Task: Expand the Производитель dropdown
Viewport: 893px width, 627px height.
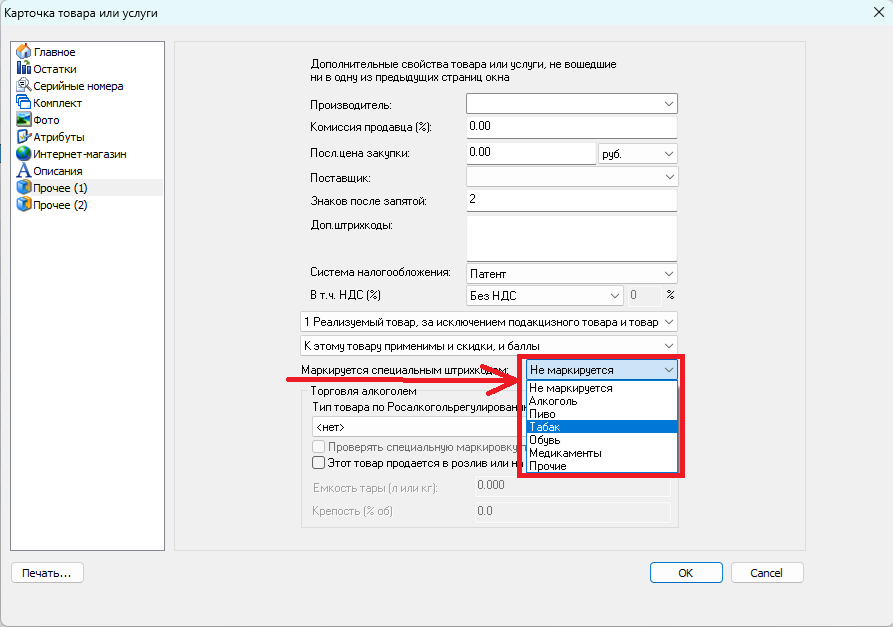Action: coord(669,104)
